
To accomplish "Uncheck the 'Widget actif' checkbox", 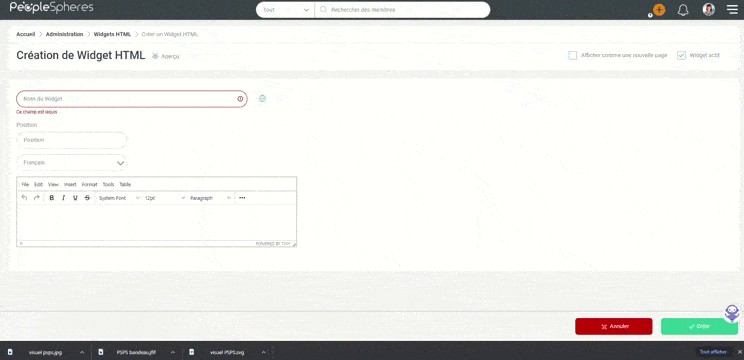I will coord(681,55).
